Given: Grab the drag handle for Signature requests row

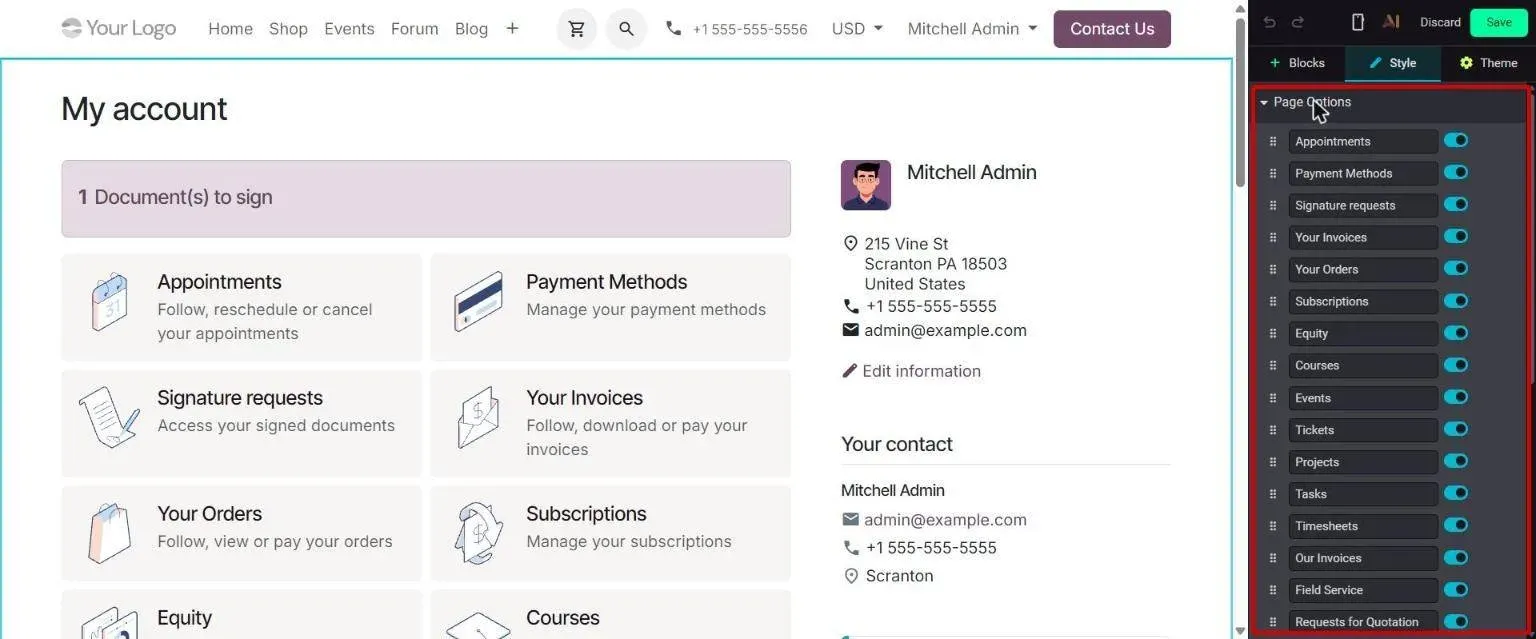Looking at the screenshot, I should 1273,205.
